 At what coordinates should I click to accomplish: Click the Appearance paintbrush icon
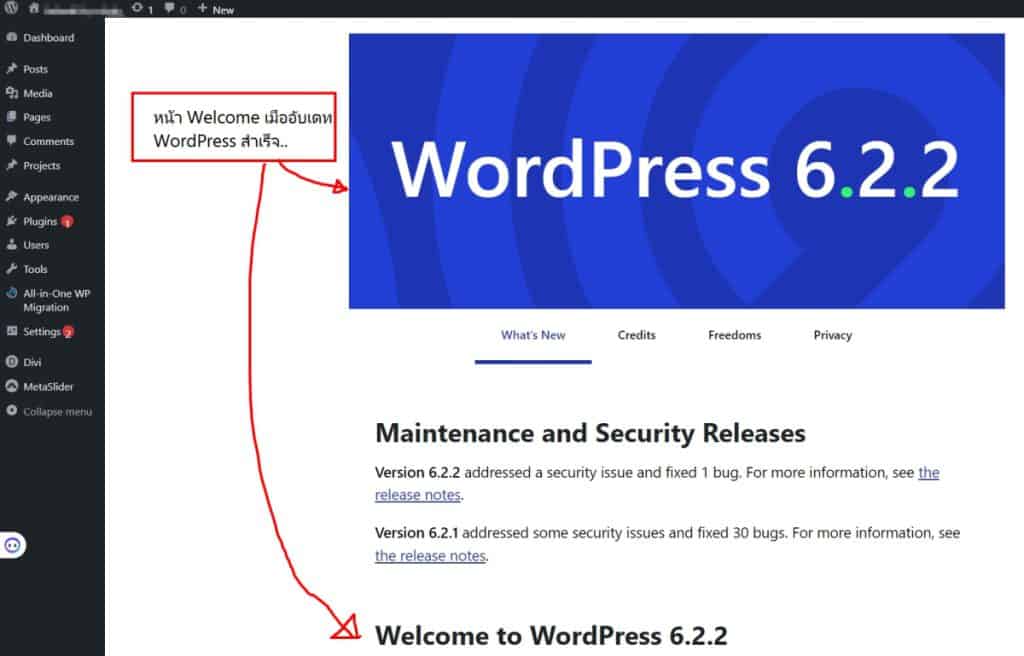point(12,197)
